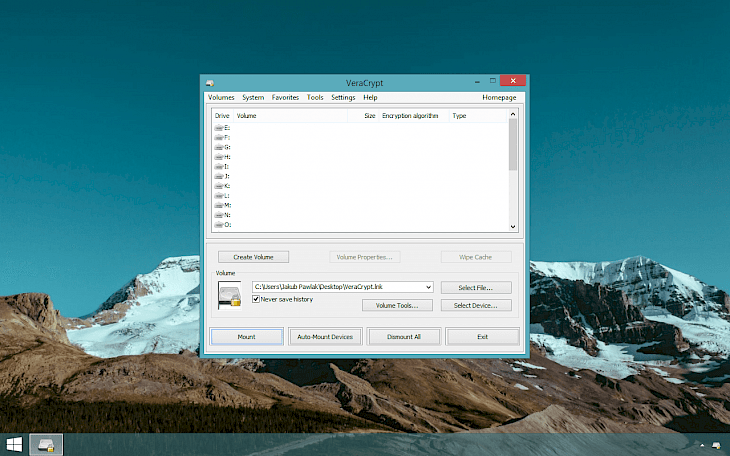Show hidden system tray icons
This screenshot has width=730, height=456.
702,446
